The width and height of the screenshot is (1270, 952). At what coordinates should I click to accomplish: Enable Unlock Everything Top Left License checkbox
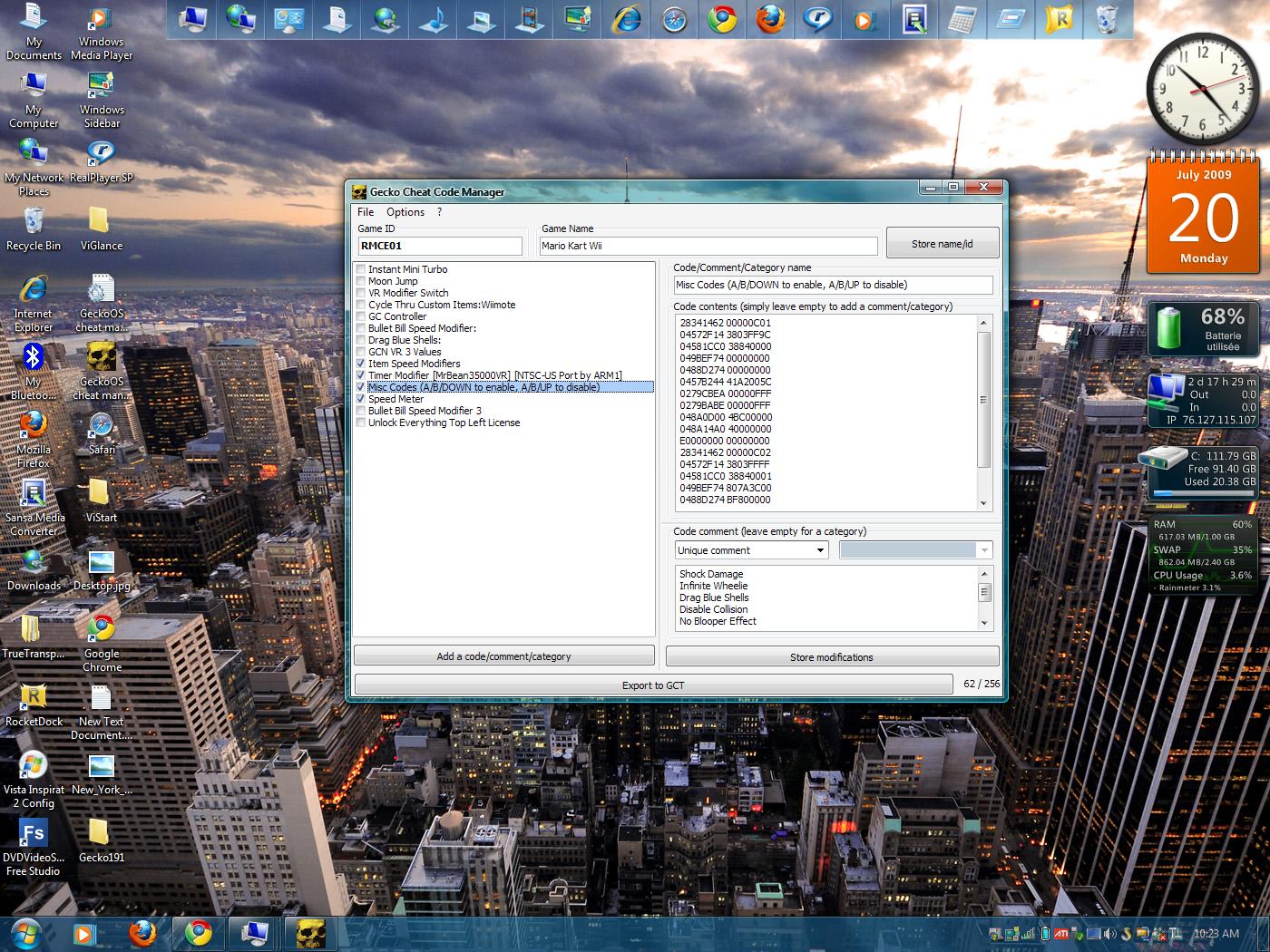[x=361, y=423]
